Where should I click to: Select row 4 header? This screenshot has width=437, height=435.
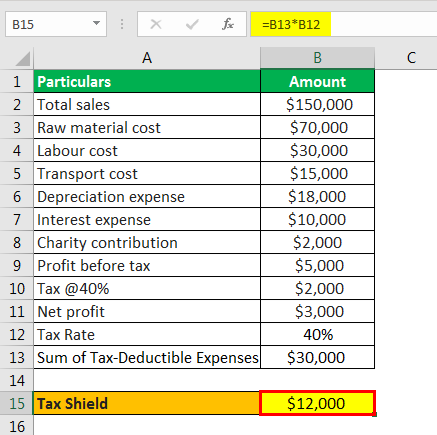point(17,151)
